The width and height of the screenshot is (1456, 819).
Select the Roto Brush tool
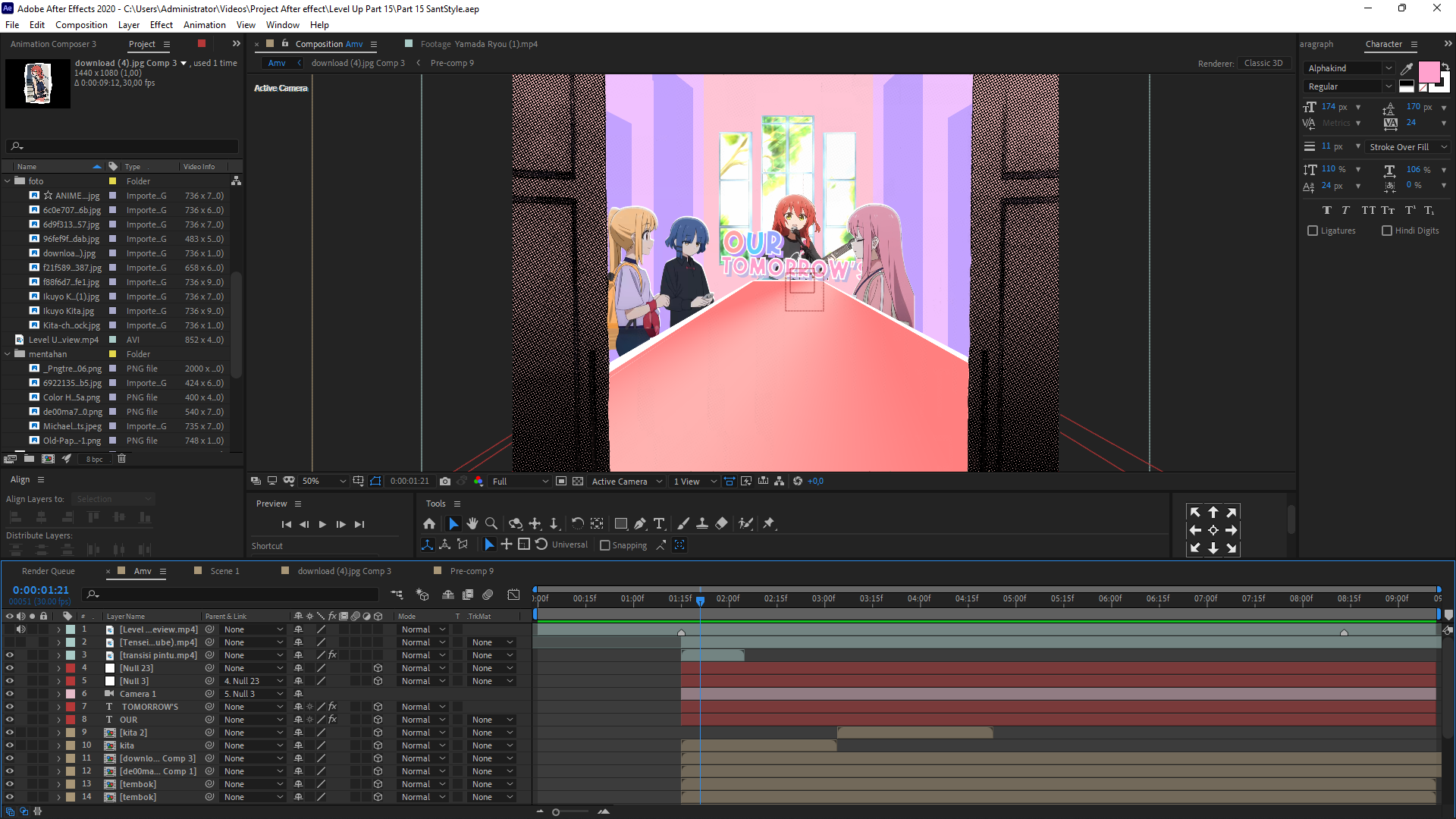point(746,523)
